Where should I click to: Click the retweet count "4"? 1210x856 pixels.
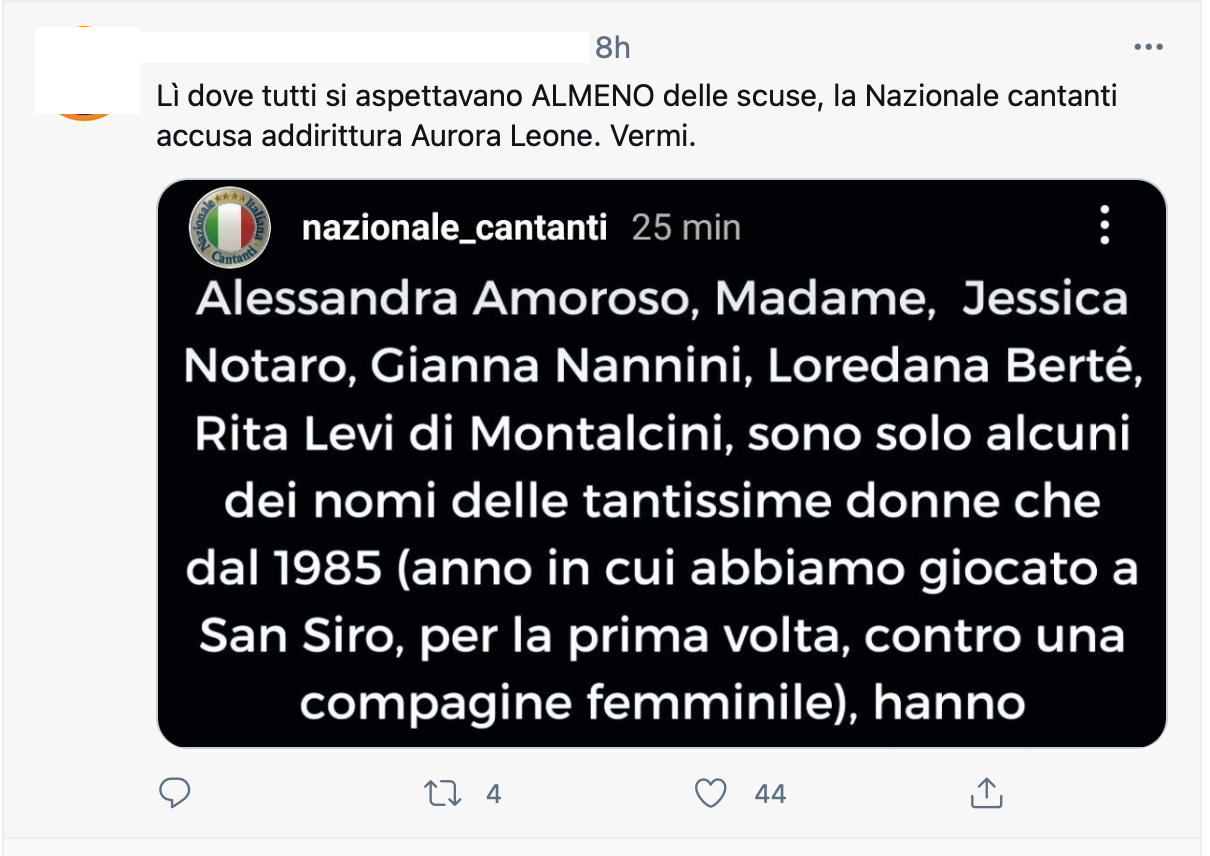coord(492,795)
